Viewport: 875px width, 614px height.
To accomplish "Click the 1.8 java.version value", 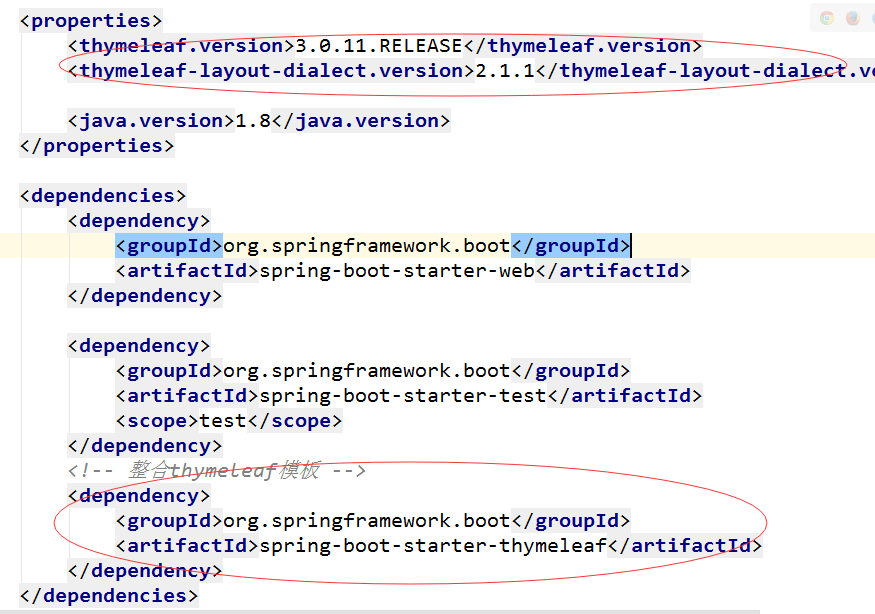I will pos(253,121).
